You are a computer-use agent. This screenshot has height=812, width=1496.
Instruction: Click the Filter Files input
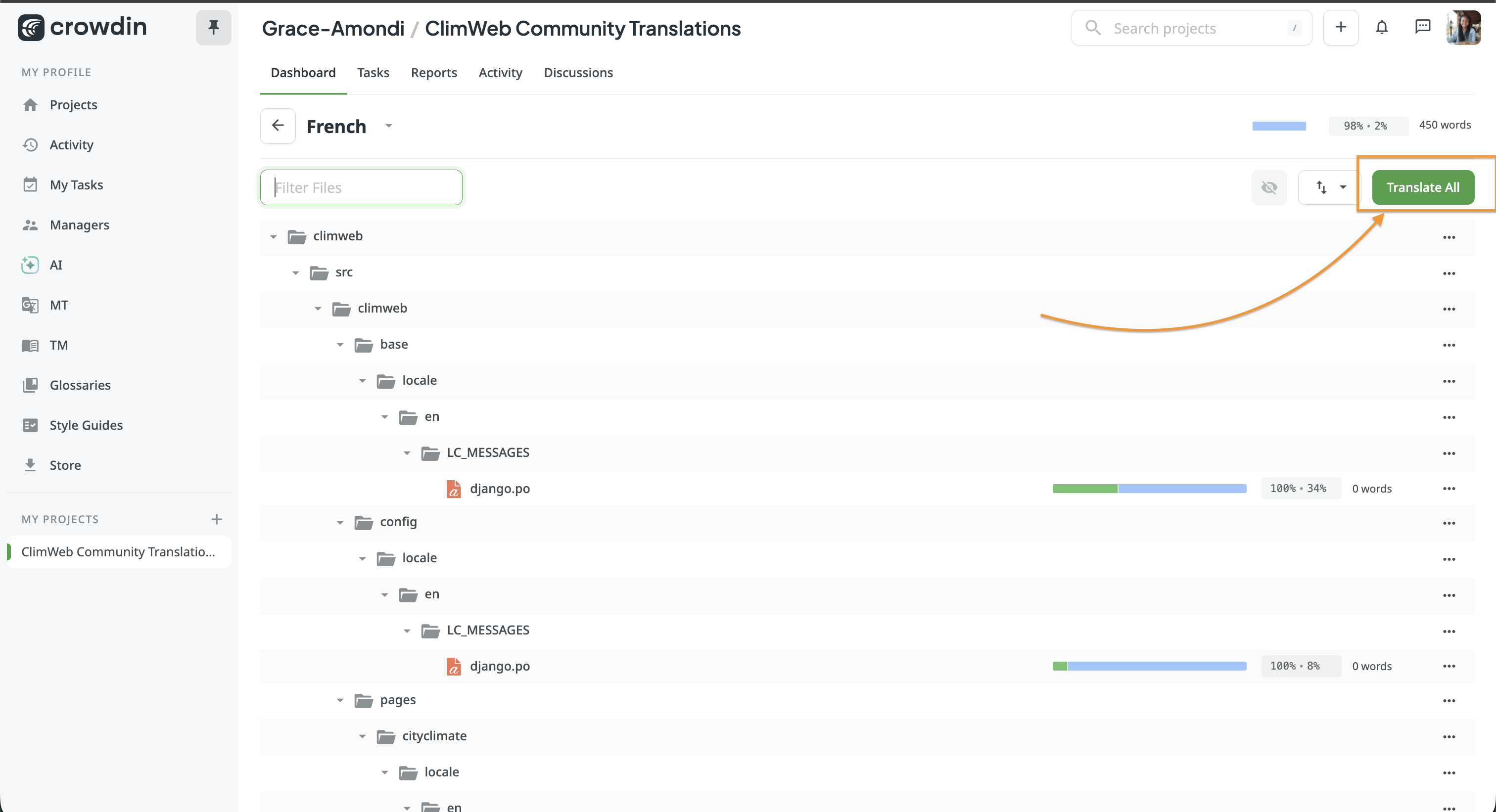pyautogui.click(x=361, y=187)
